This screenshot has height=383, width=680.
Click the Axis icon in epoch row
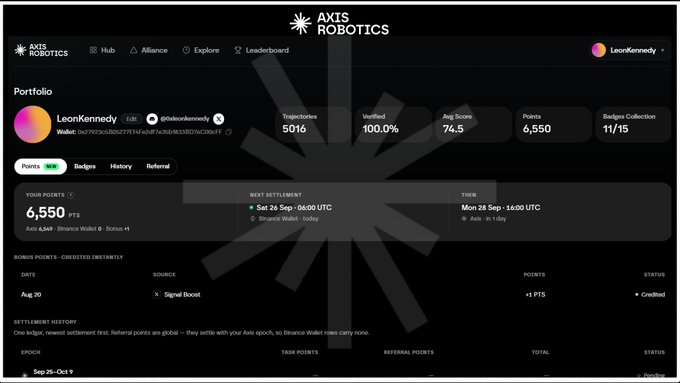coord(25,374)
